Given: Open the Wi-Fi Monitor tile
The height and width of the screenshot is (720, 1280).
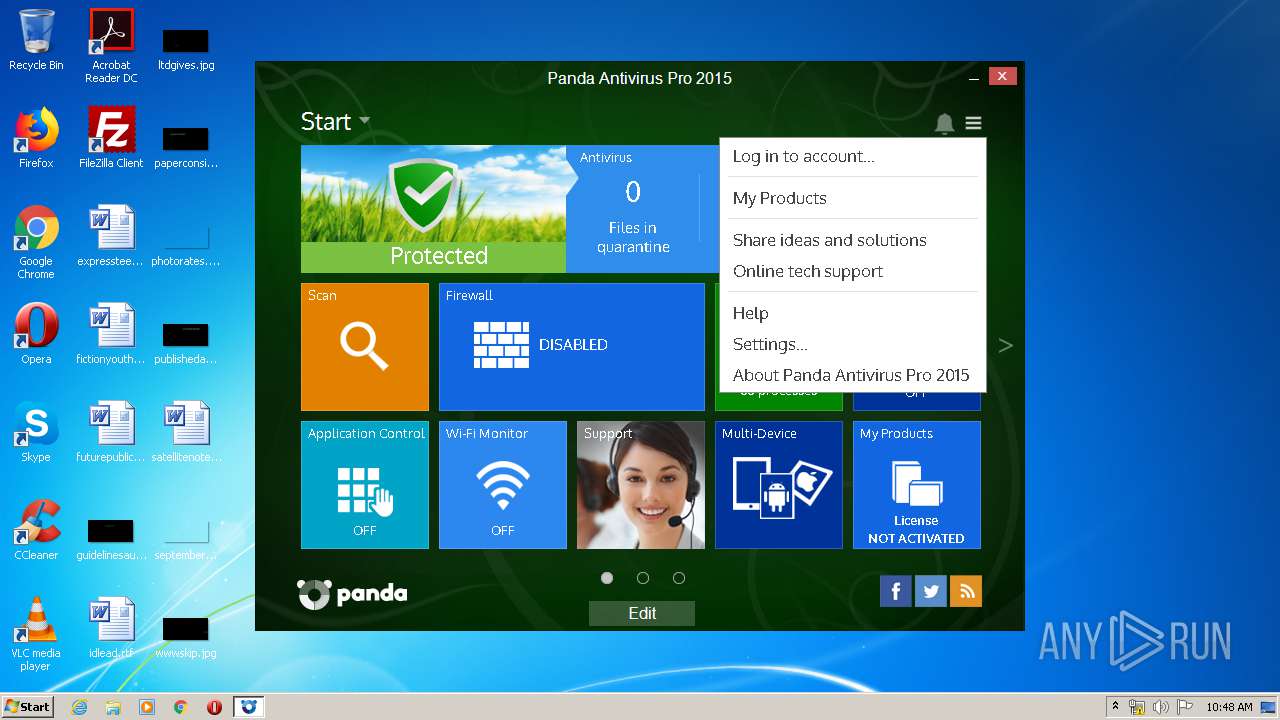Looking at the screenshot, I should tap(503, 484).
